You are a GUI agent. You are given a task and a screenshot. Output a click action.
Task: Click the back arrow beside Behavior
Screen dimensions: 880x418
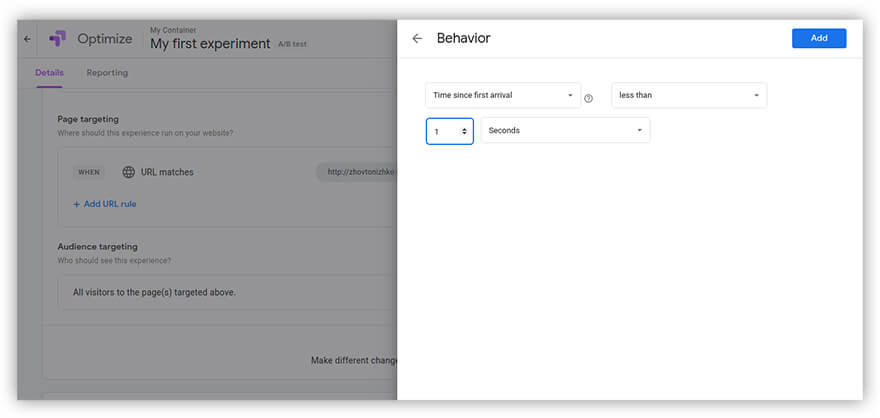tap(417, 39)
